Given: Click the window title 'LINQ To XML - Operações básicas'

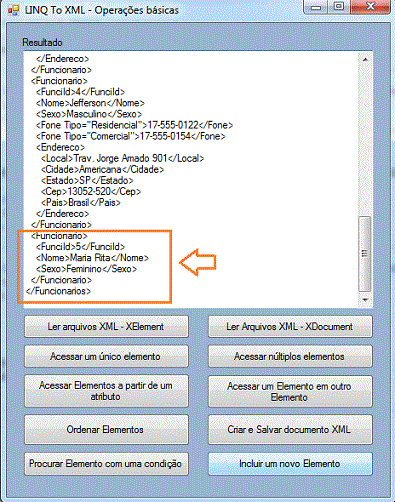Looking at the screenshot, I should [102, 10].
